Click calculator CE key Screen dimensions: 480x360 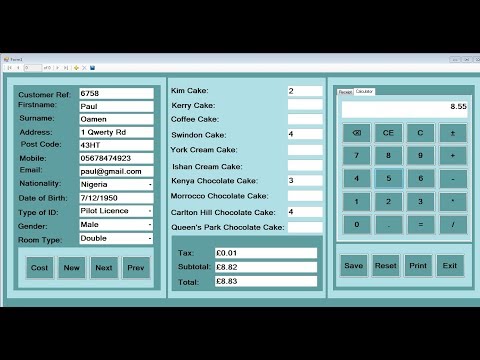click(x=388, y=133)
